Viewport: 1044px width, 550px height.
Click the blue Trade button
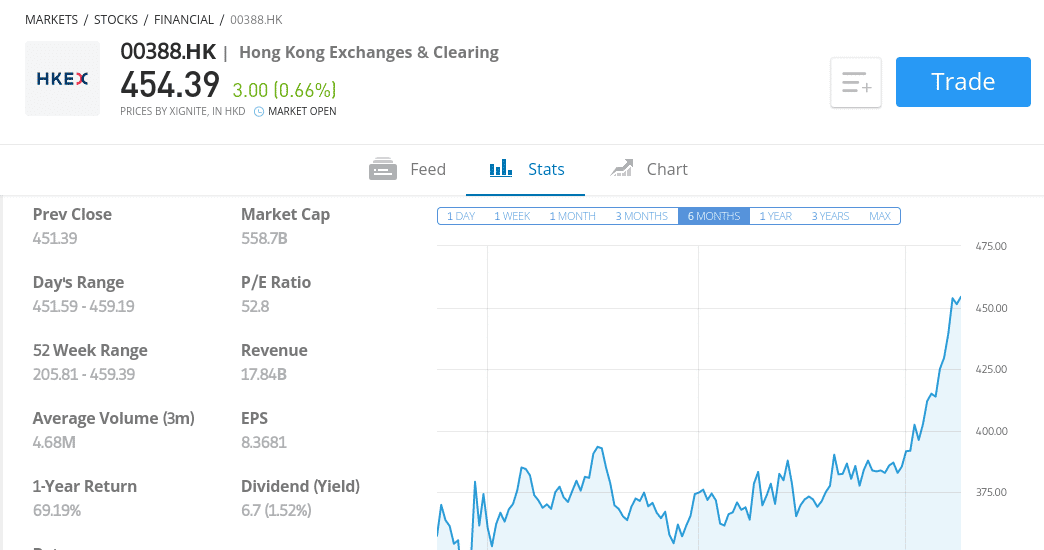[x=963, y=82]
